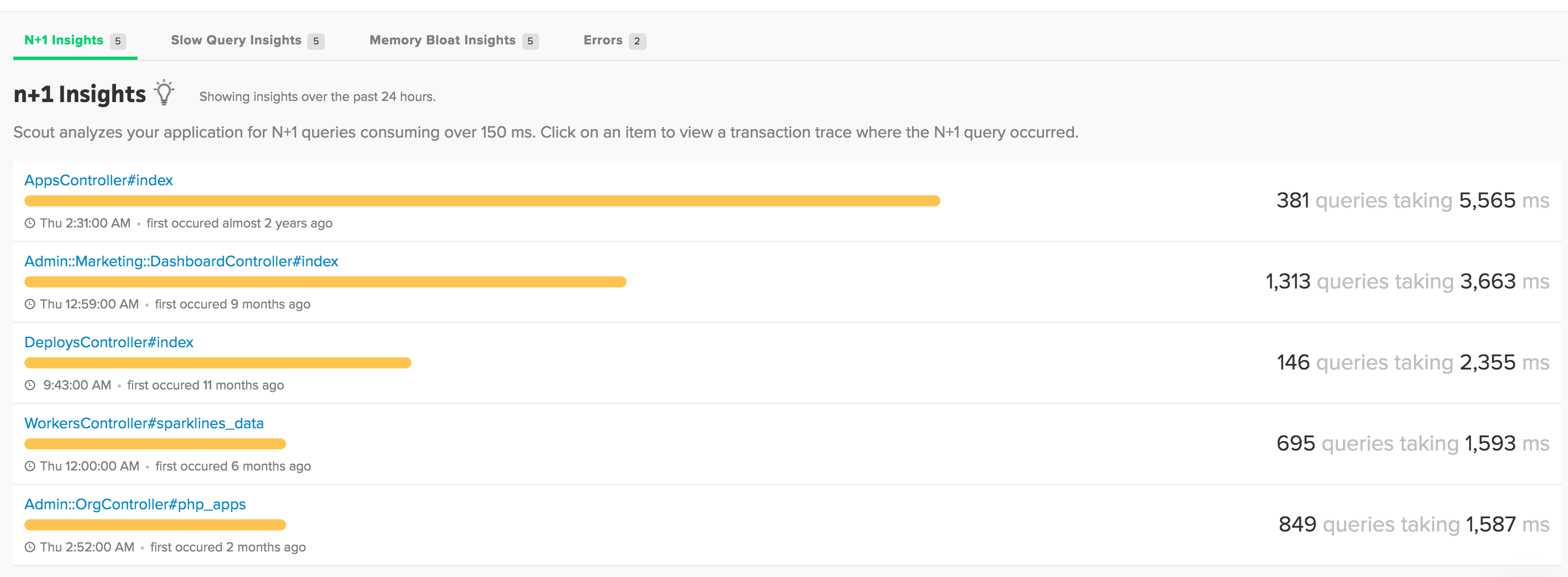Open Admin::Marketing::DashboardController#index trace link
Image resolution: width=1568 pixels, height=577 pixels.
(181, 261)
